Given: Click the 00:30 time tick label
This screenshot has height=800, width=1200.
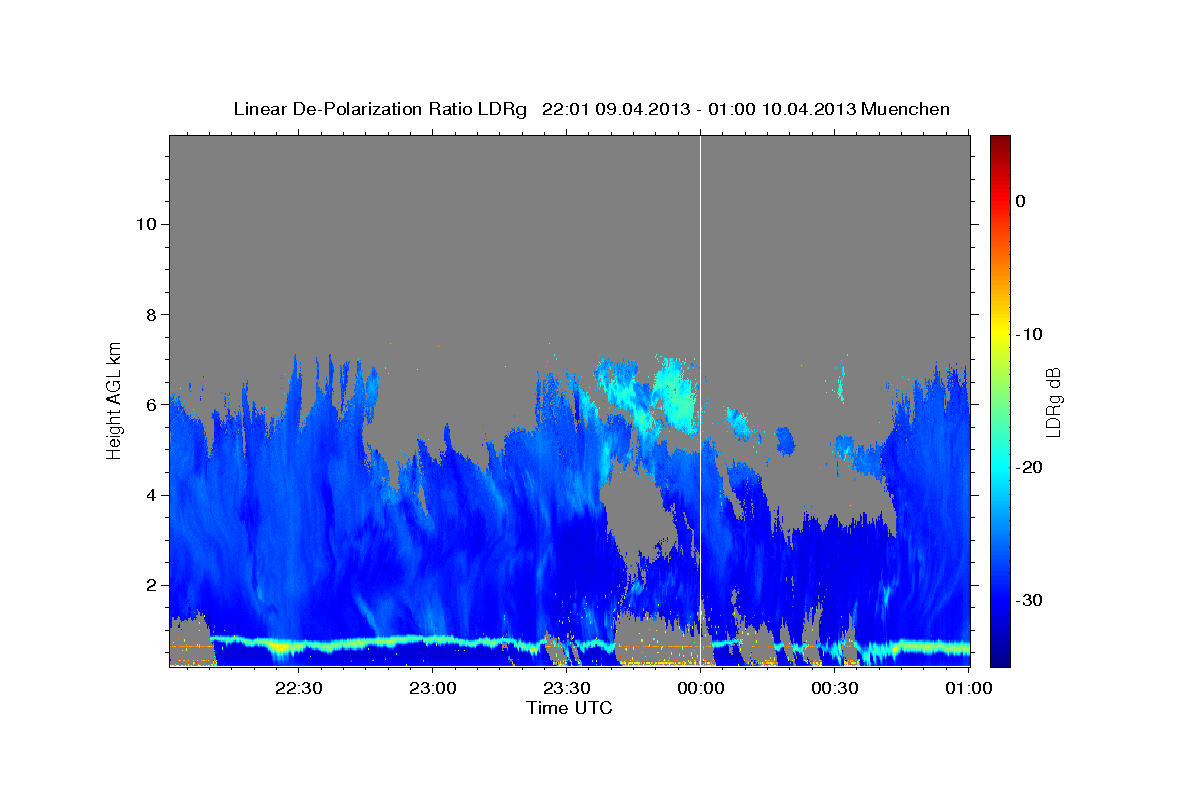Looking at the screenshot, I should pyautogui.click(x=835, y=688).
